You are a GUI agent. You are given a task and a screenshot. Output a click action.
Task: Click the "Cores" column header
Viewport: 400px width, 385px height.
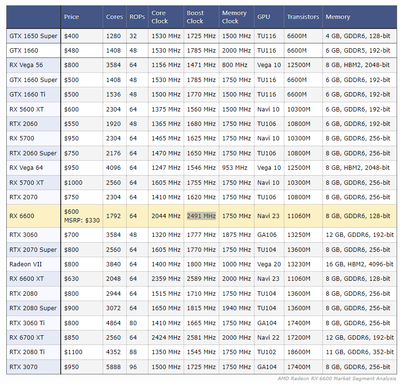[x=114, y=17]
